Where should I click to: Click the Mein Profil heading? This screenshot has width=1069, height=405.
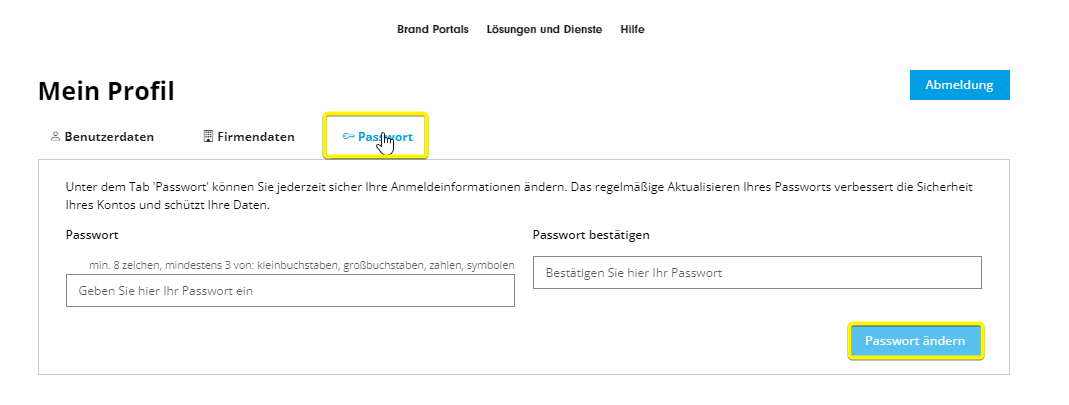point(106,91)
